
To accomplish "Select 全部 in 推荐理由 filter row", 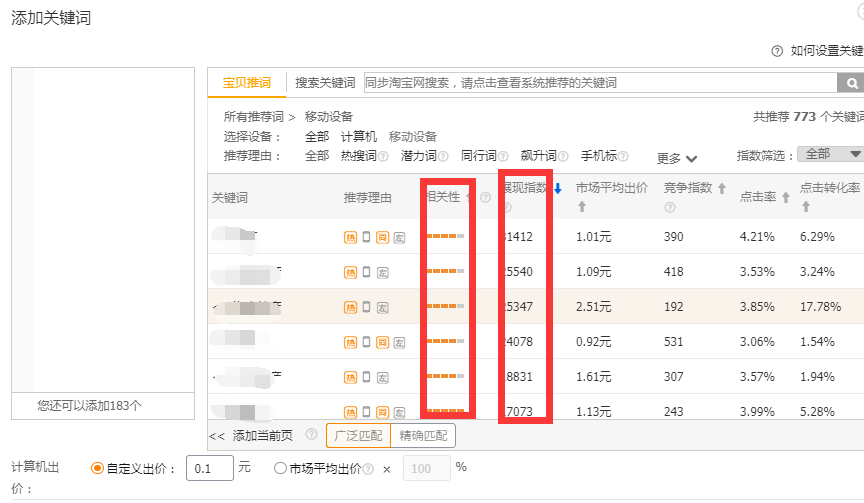I will 317,156.
